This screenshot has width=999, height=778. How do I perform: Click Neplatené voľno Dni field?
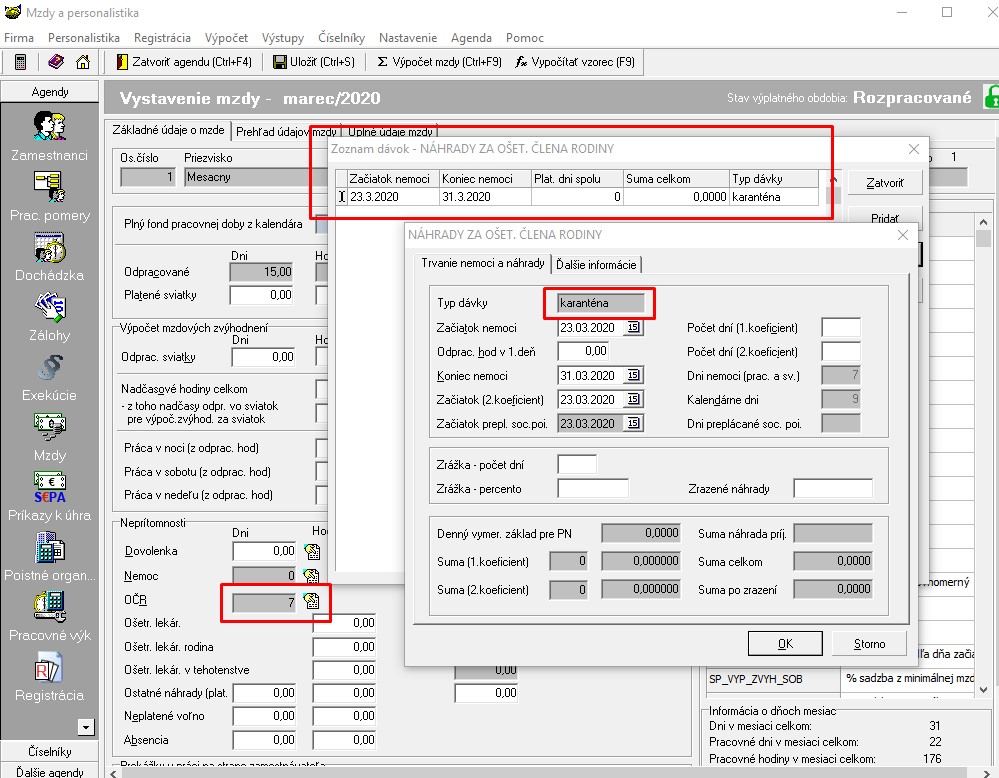click(x=264, y=716)
